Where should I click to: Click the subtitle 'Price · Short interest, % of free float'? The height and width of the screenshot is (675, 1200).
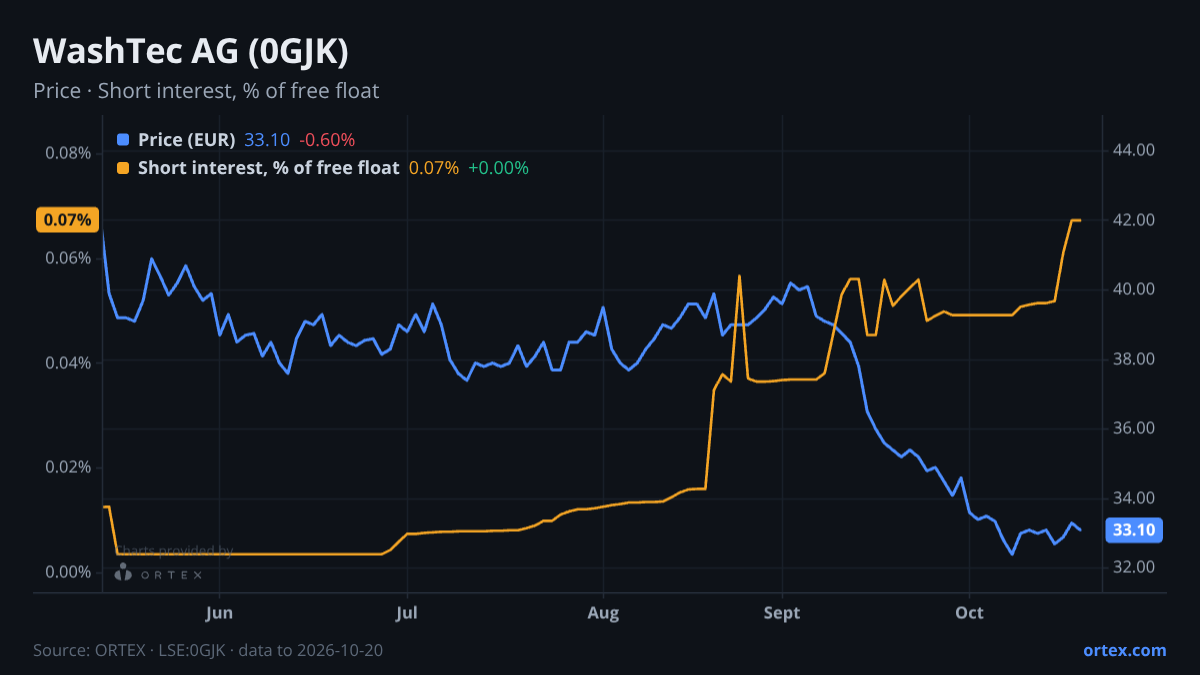[206, 91]
